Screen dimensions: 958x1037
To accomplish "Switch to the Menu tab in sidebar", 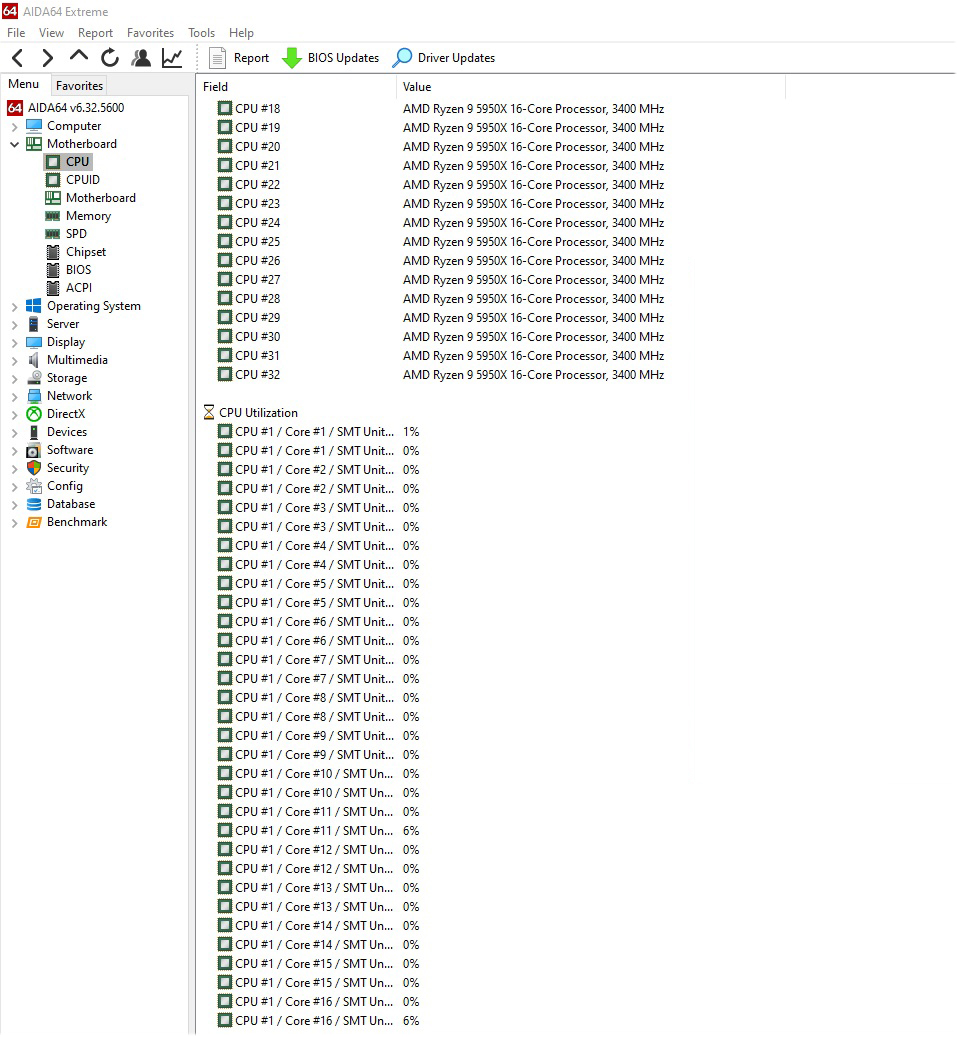I will click(x=24, y=84).
